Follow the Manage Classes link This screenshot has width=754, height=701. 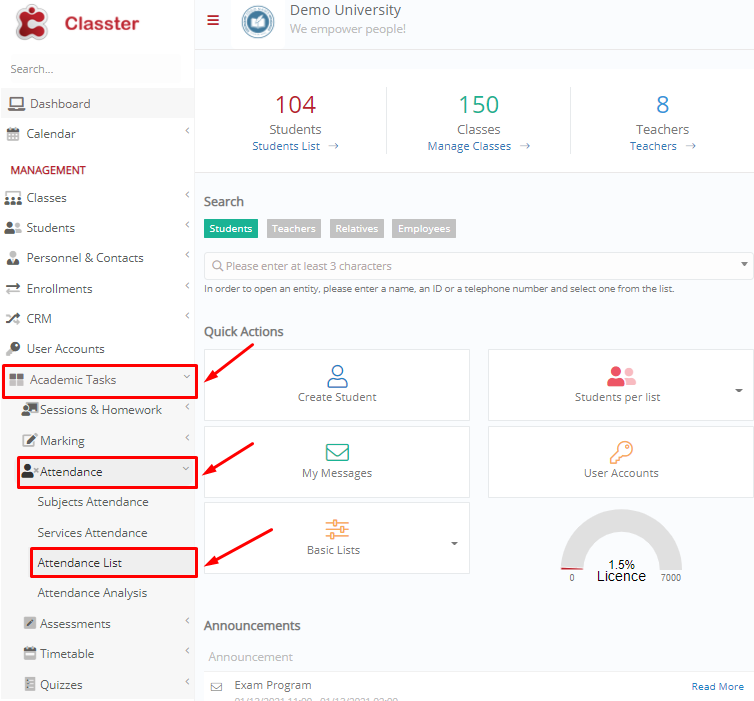[x=469, y=146]
